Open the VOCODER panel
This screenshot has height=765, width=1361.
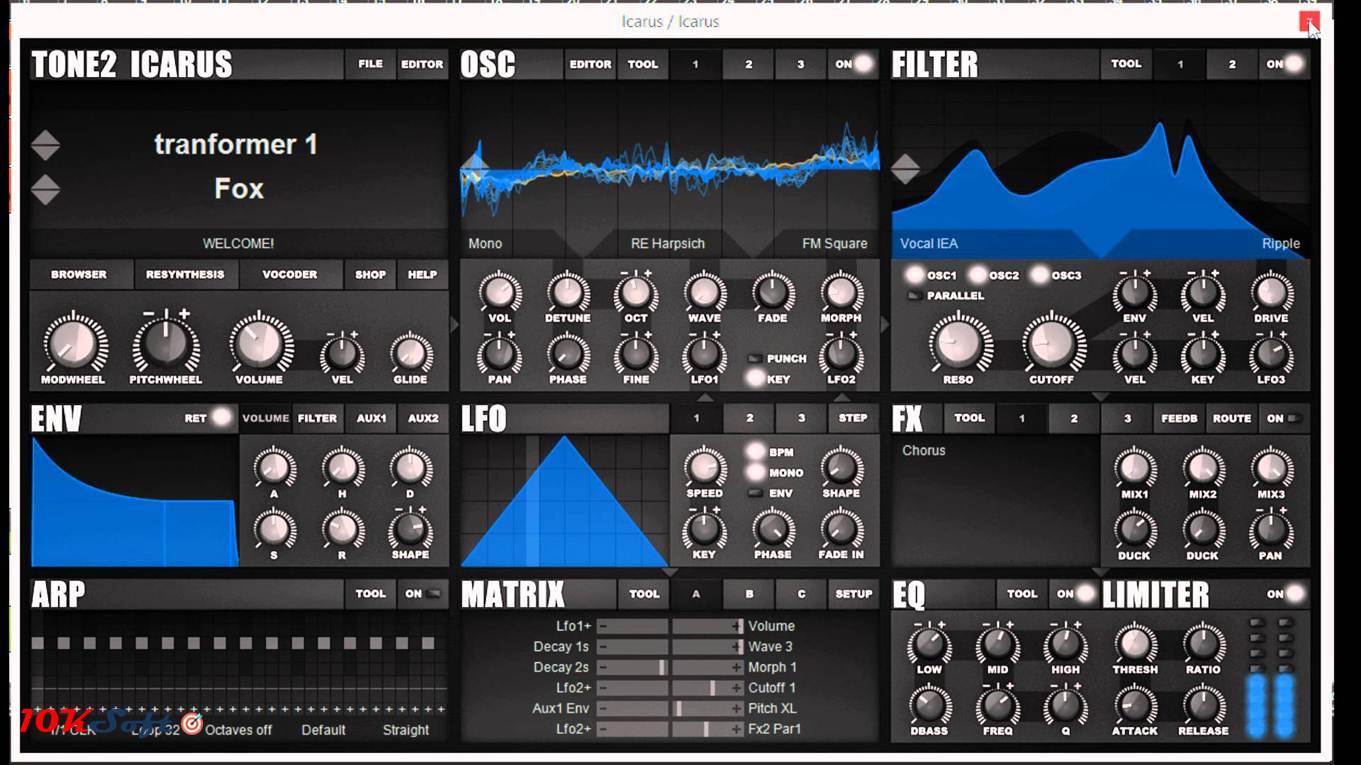[290, 274]
